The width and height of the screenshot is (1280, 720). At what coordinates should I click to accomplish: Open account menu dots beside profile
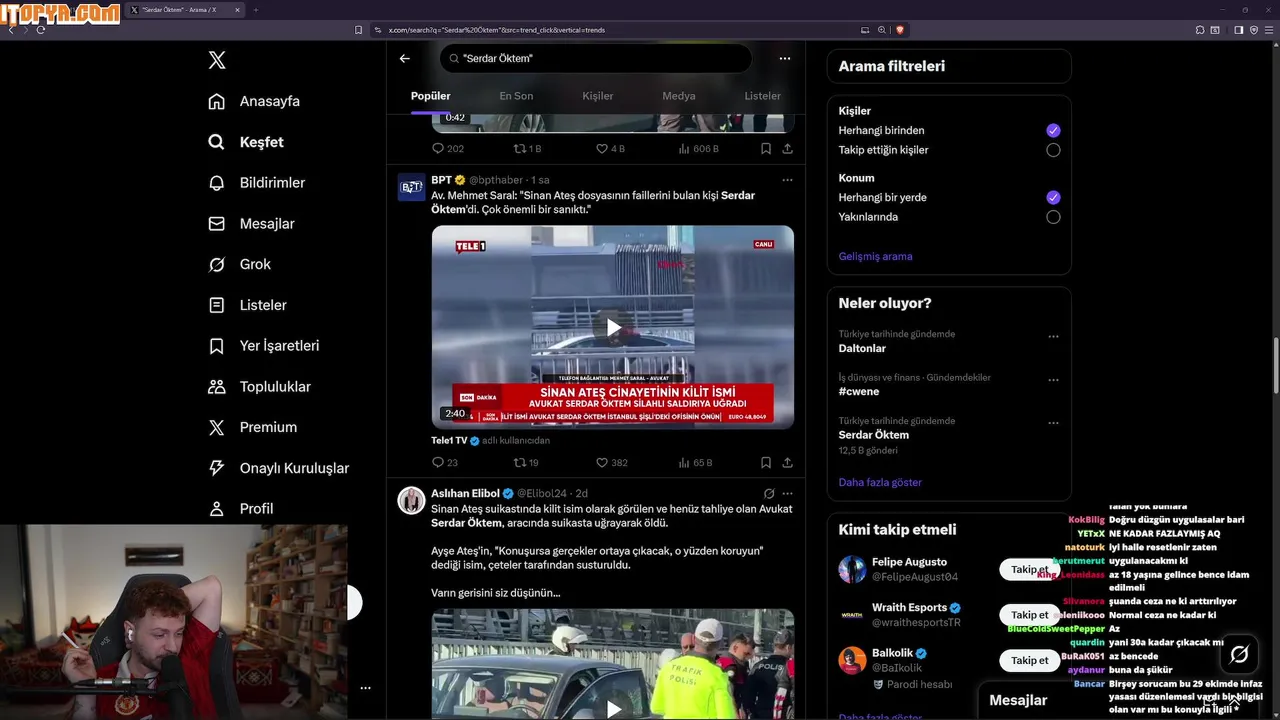tap(365, 688)
